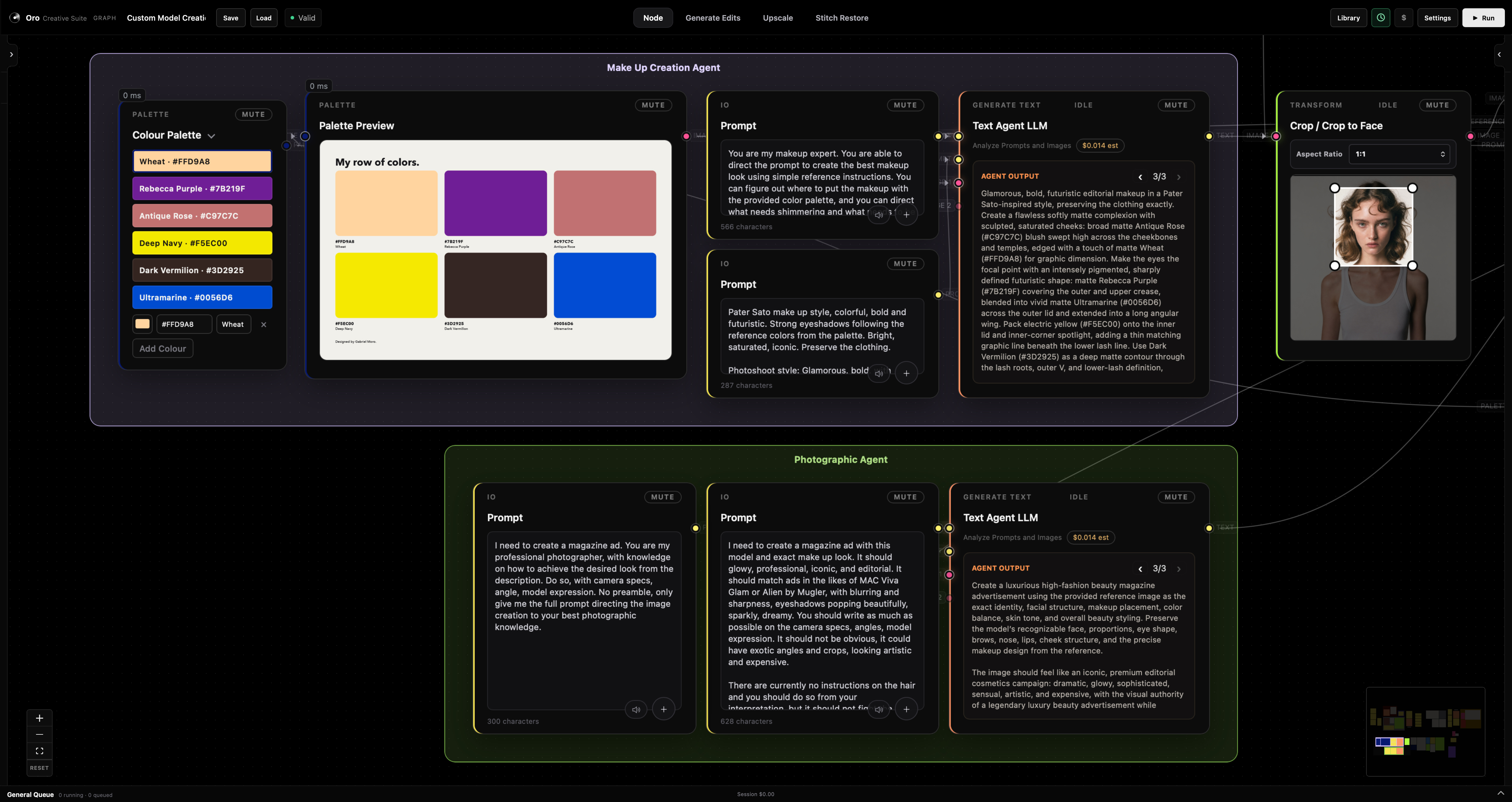The height and width of the screenshot is (802, 1512).
Task: Mute the Palette Preview node
Action: [653, 105]
